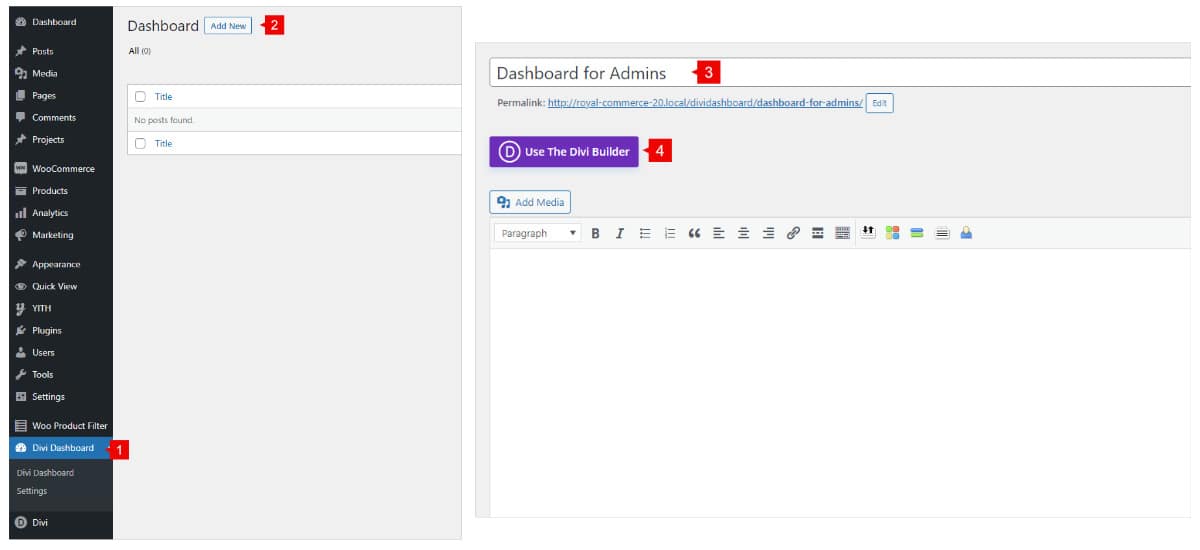Image resolution: width=1200 pixels, height=550 pixels.
Task: Insert Read More tag icon
Action: [817, 233]
